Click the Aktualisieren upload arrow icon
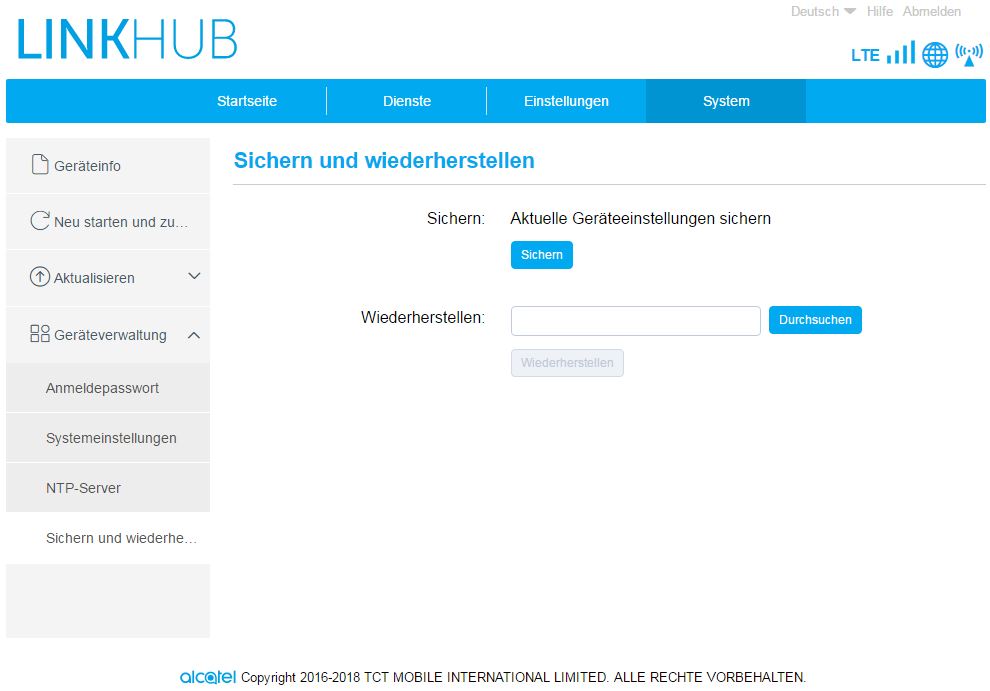This screenshot has height=691, width=990. pos(40,278)
